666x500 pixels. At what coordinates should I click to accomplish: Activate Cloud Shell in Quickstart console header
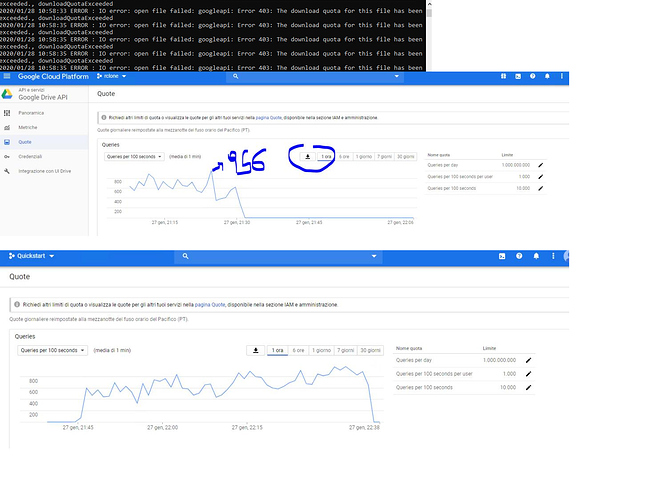502,256
